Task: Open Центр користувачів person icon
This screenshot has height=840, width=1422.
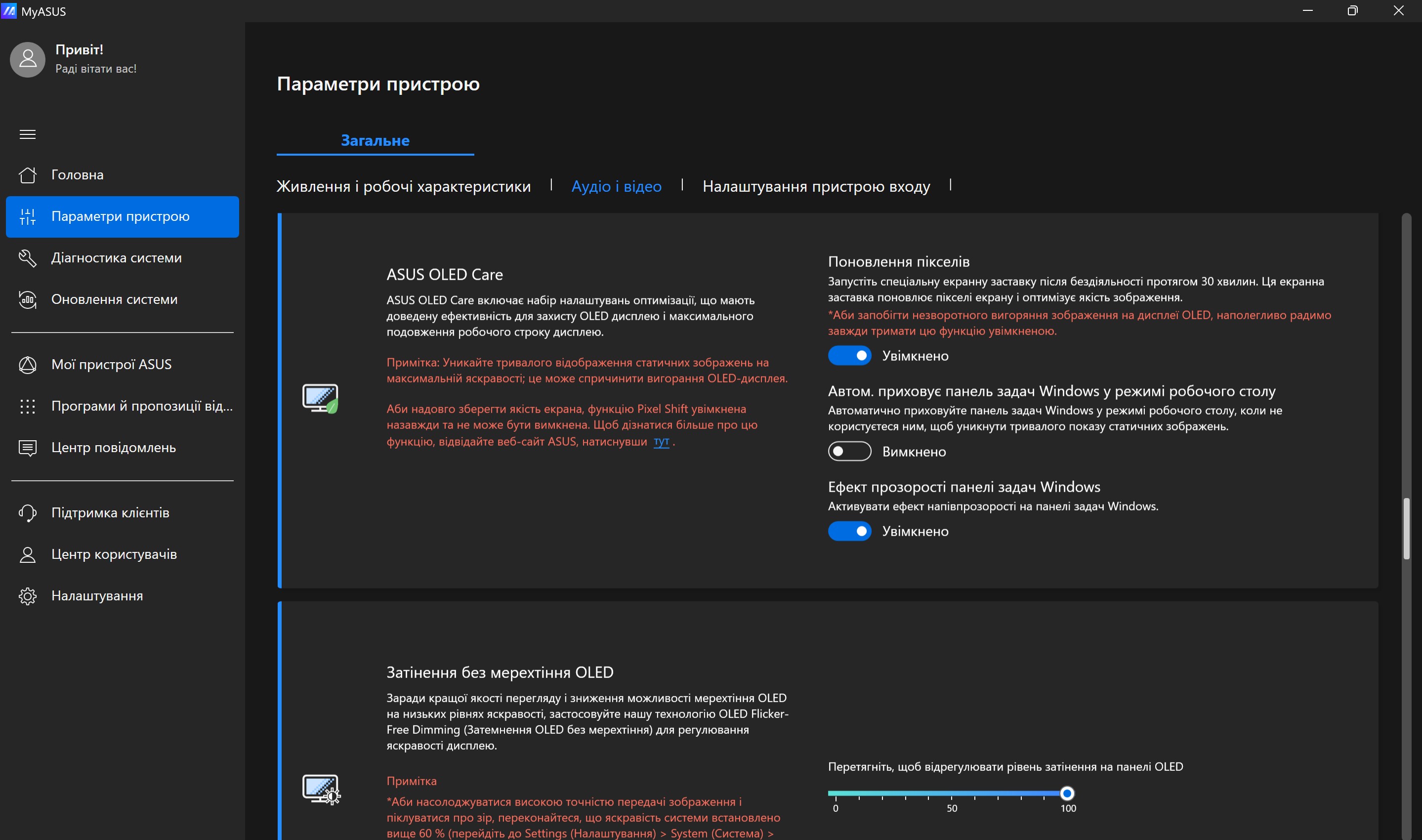Action: click(x=27, y=555)
